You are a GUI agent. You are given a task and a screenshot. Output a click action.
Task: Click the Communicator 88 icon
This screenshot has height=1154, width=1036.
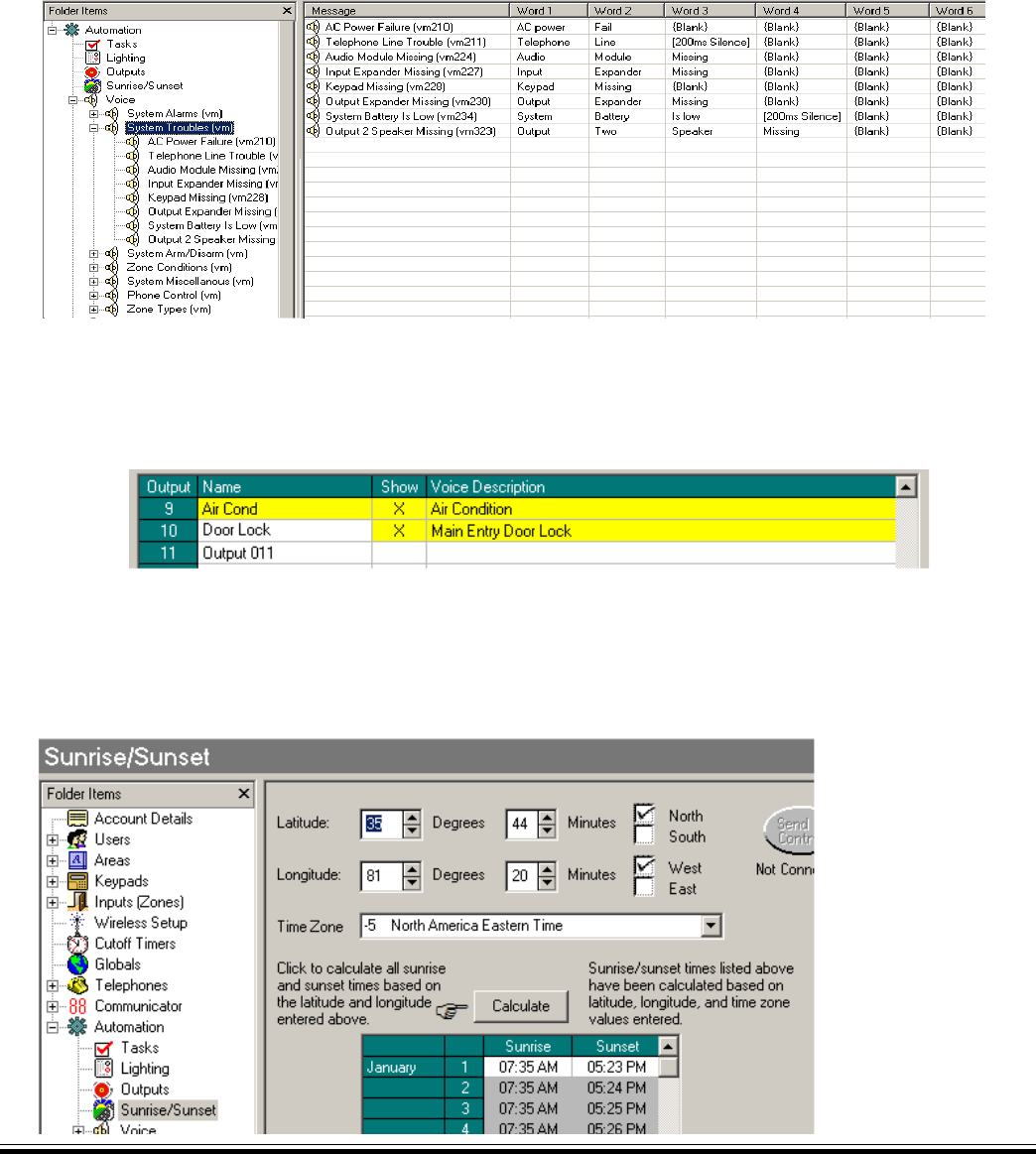pyautogui.click(x=77, y=1006)
